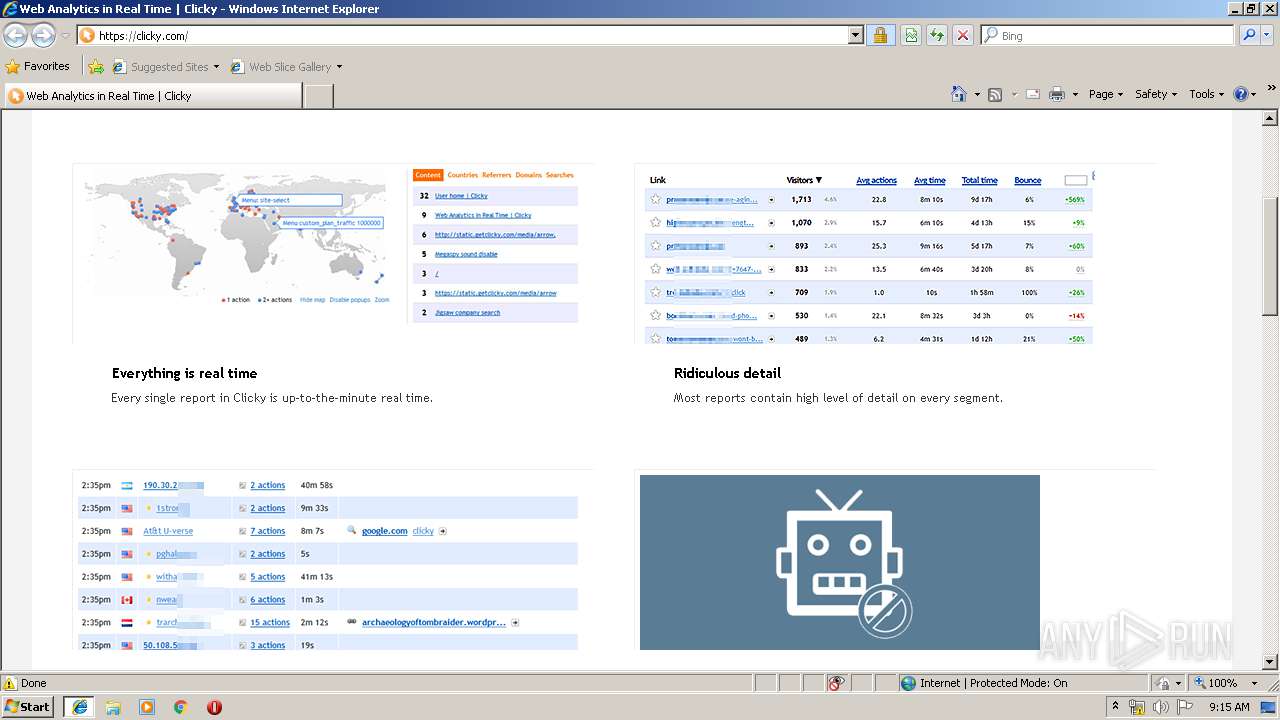1280x720 pixels.
Task: Click the network tray icon
Action: point(1137,707)
